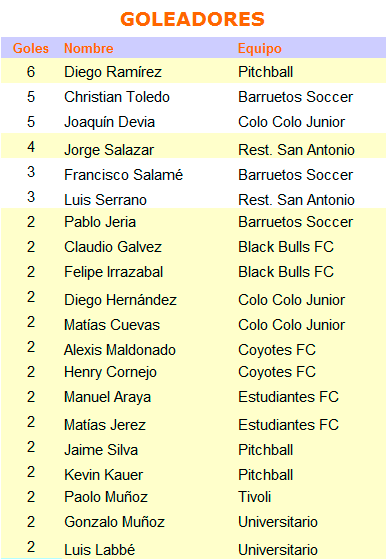Select the Kevin Kauer player name
The image size is (386, 559).
tap(104, 475)
